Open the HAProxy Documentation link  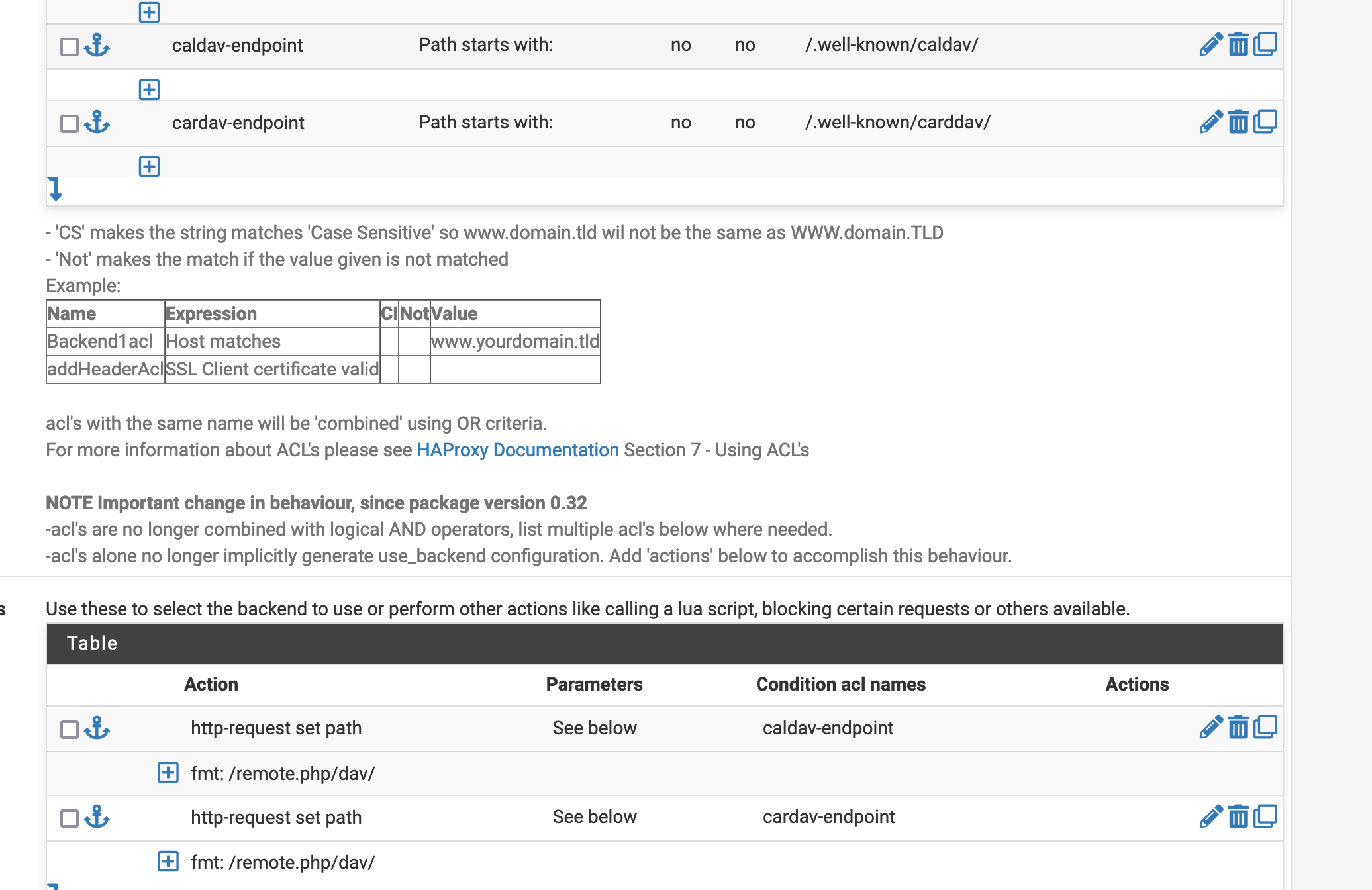pos(518,450)
